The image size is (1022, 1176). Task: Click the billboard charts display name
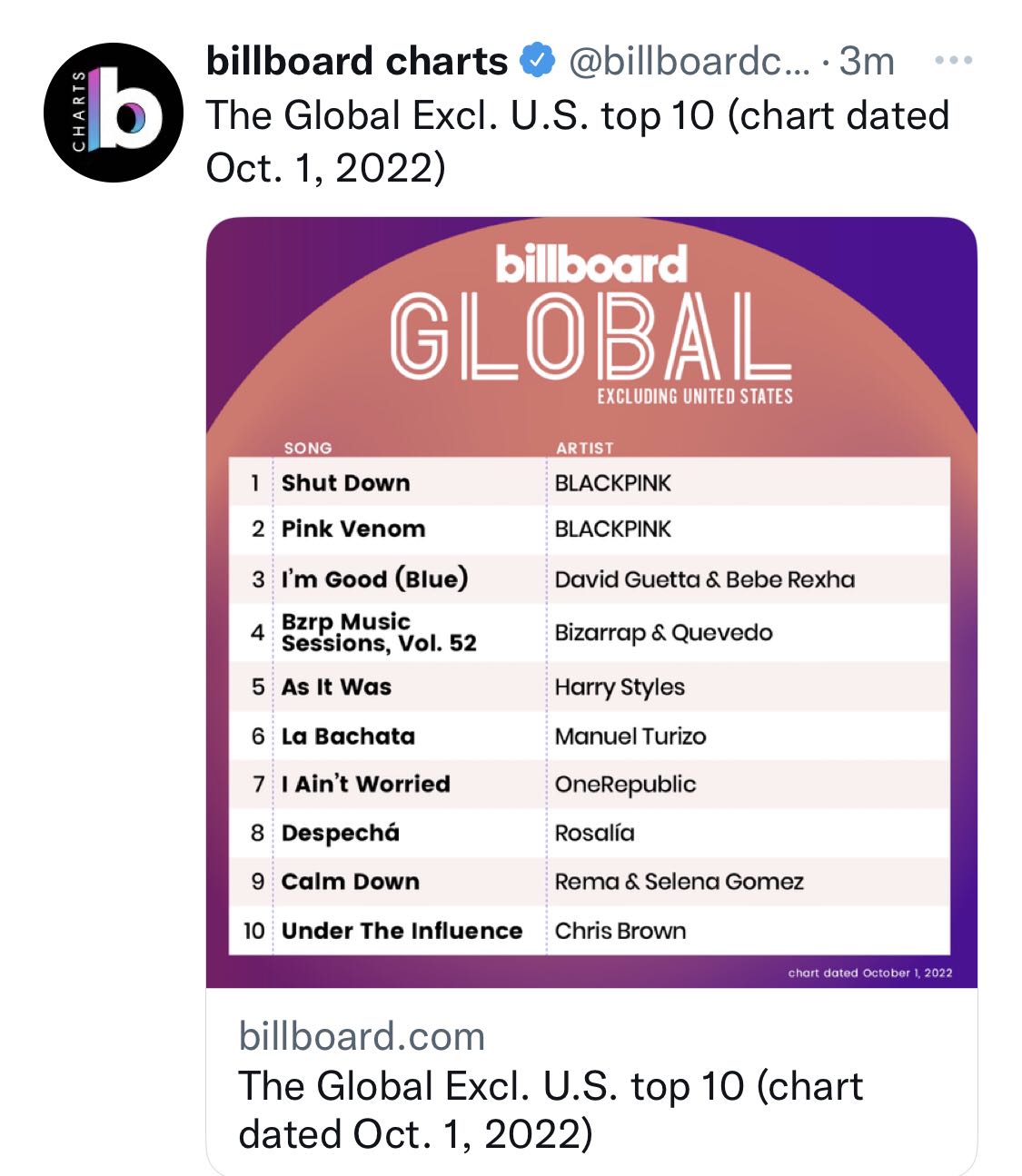[357, 61]
